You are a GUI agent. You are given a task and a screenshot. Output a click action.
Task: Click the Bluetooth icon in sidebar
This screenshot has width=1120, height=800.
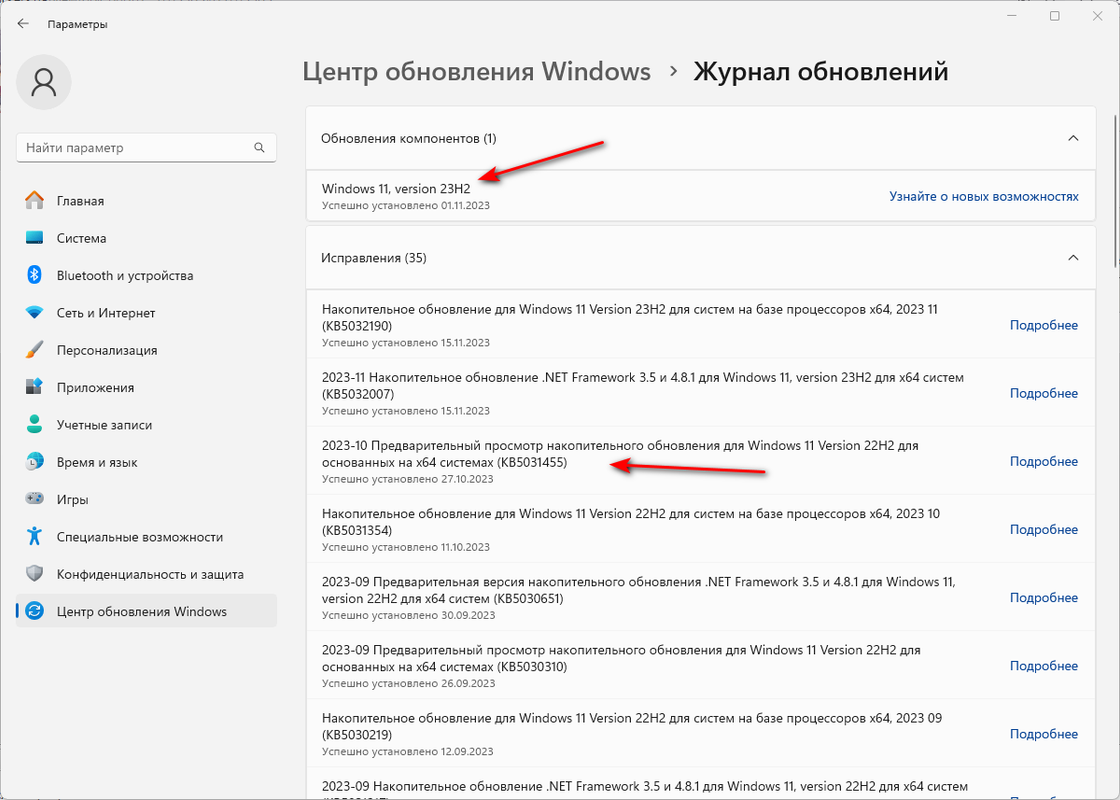(x=34, y=275)
